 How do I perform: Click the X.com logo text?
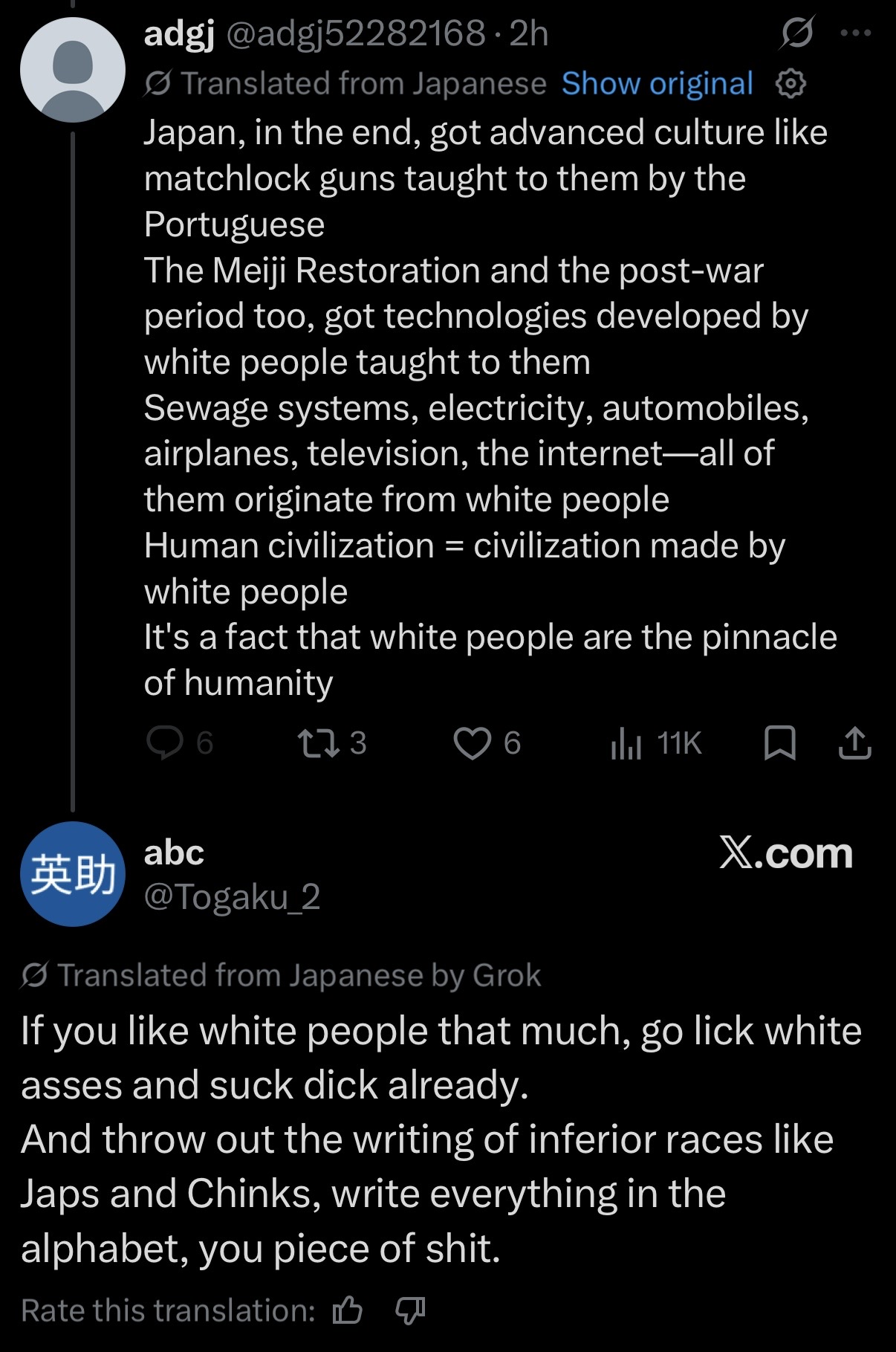pos(786,853)
